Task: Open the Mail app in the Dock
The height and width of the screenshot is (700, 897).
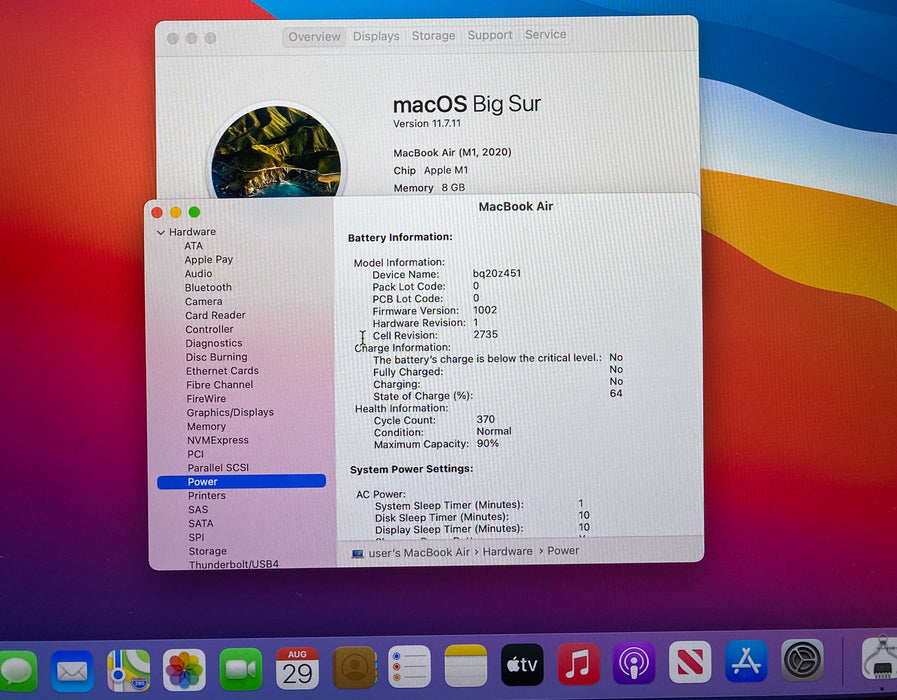Action: 72,670
